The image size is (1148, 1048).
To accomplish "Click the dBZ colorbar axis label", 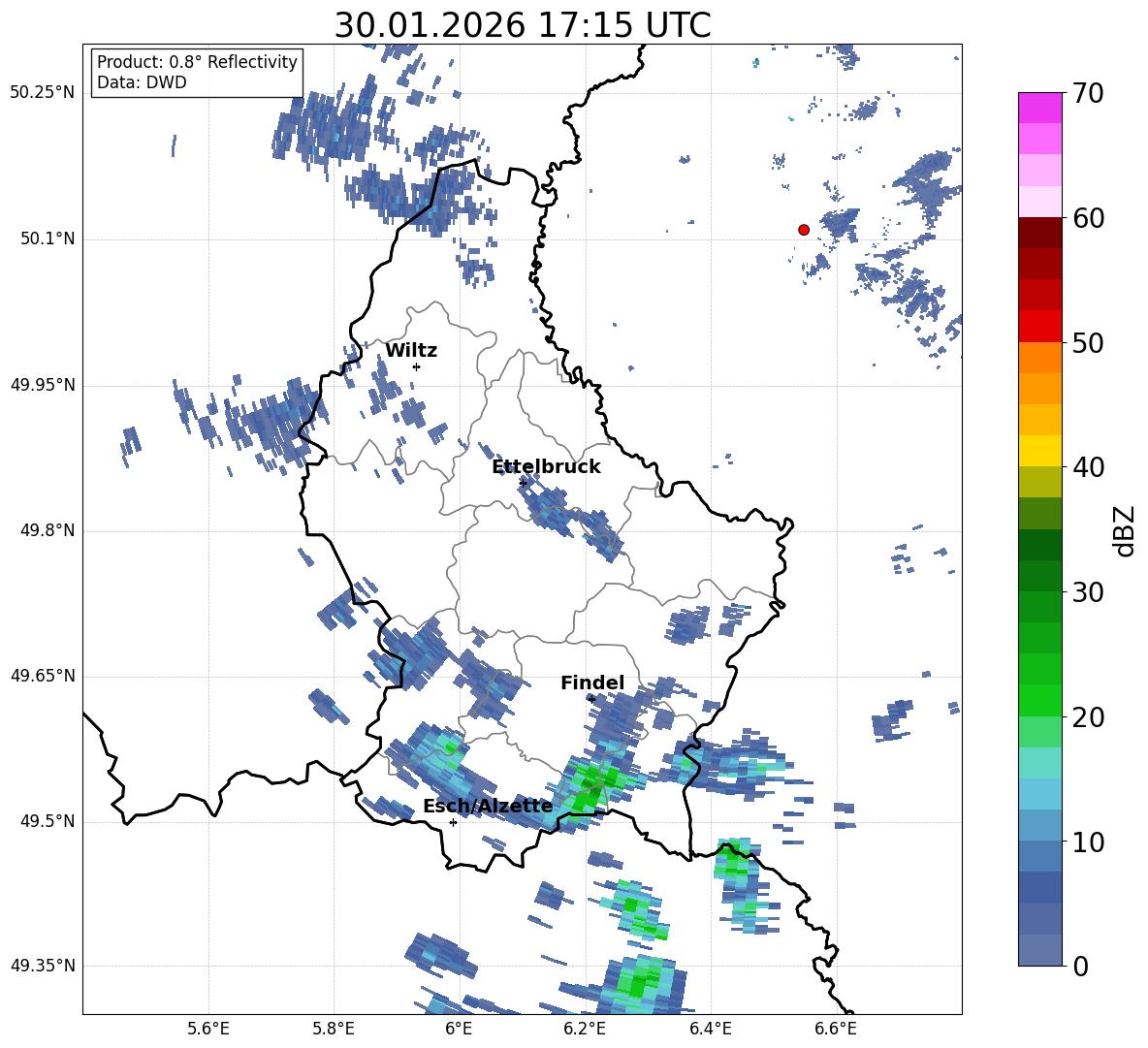I will tap(1123, 530).
